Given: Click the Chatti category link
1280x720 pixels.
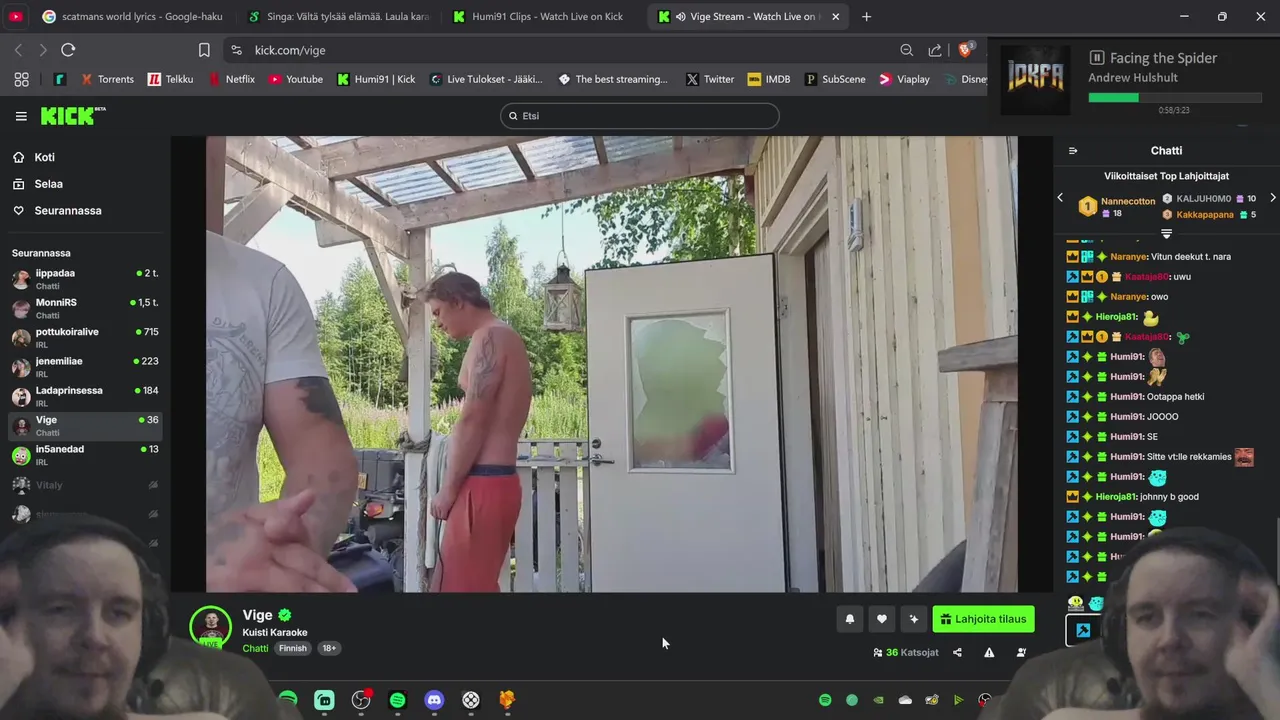Looking at the screenshot, I should coord(255,648).
